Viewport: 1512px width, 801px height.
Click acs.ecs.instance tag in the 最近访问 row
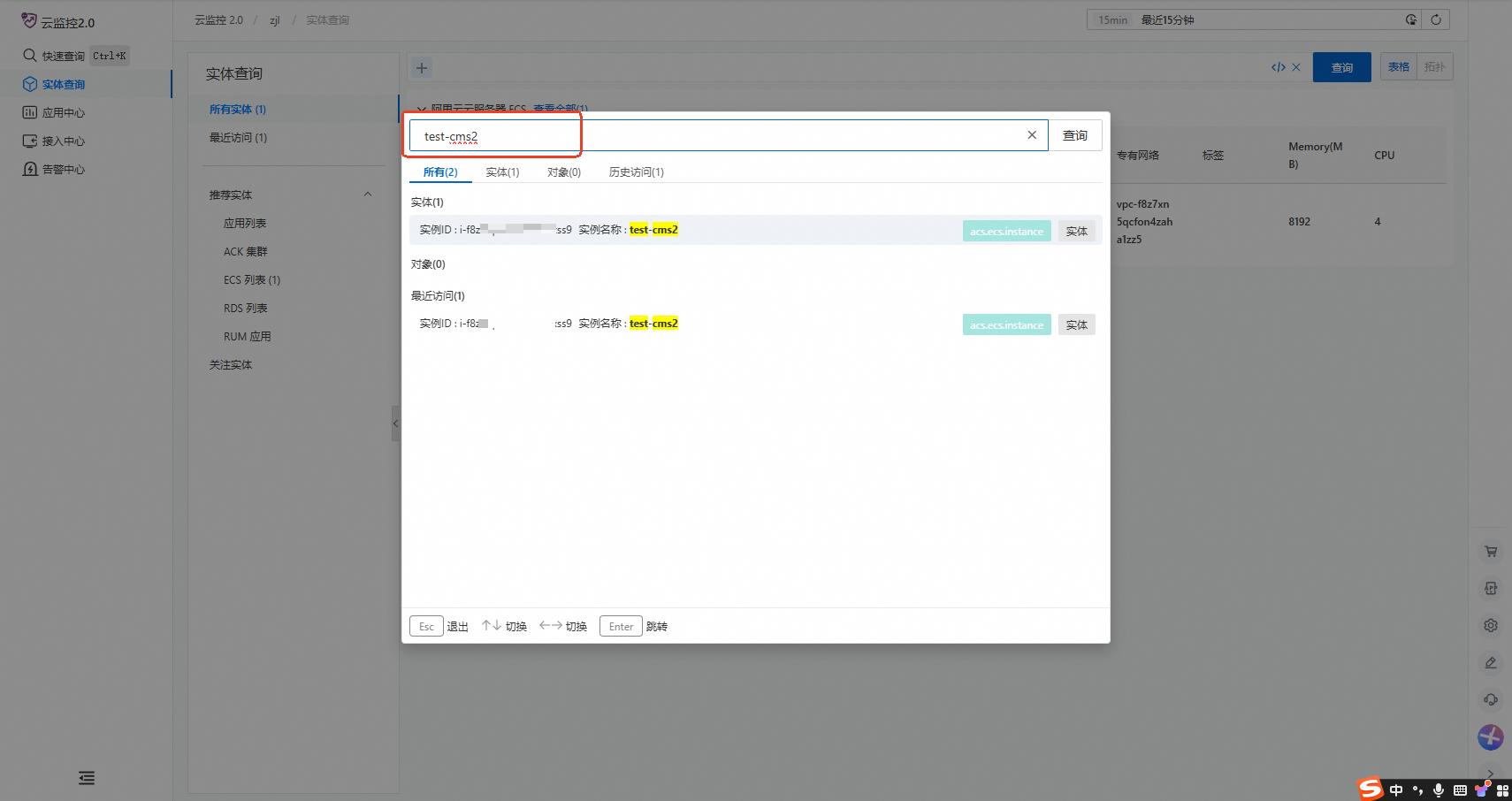[1006, 325]
